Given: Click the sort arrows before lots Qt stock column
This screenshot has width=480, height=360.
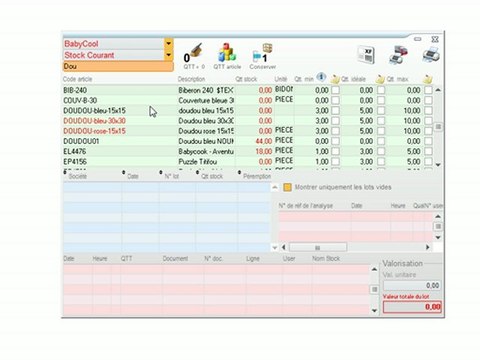Looking at the screenshot, I should click(x=197, y=172).
